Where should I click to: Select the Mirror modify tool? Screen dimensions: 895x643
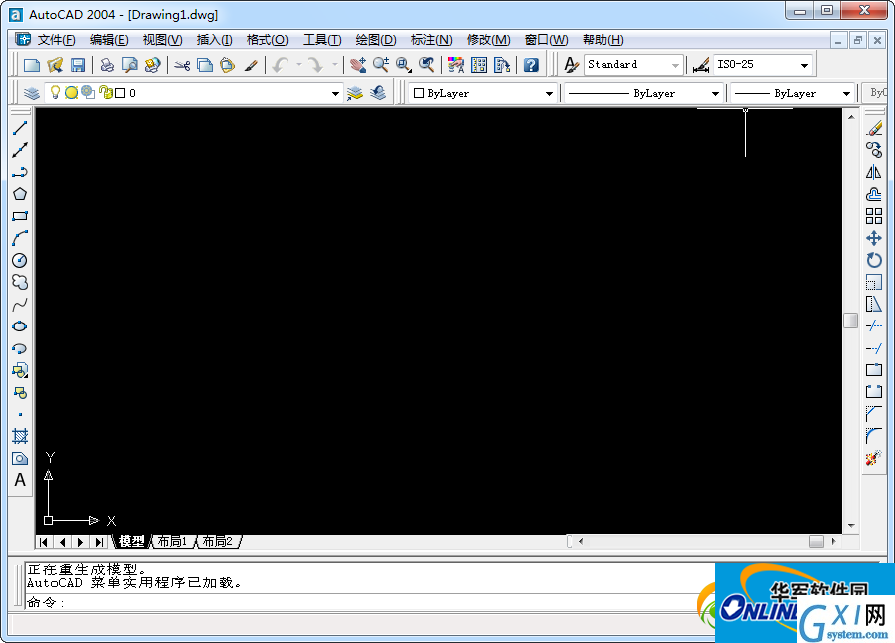(874, 172)
